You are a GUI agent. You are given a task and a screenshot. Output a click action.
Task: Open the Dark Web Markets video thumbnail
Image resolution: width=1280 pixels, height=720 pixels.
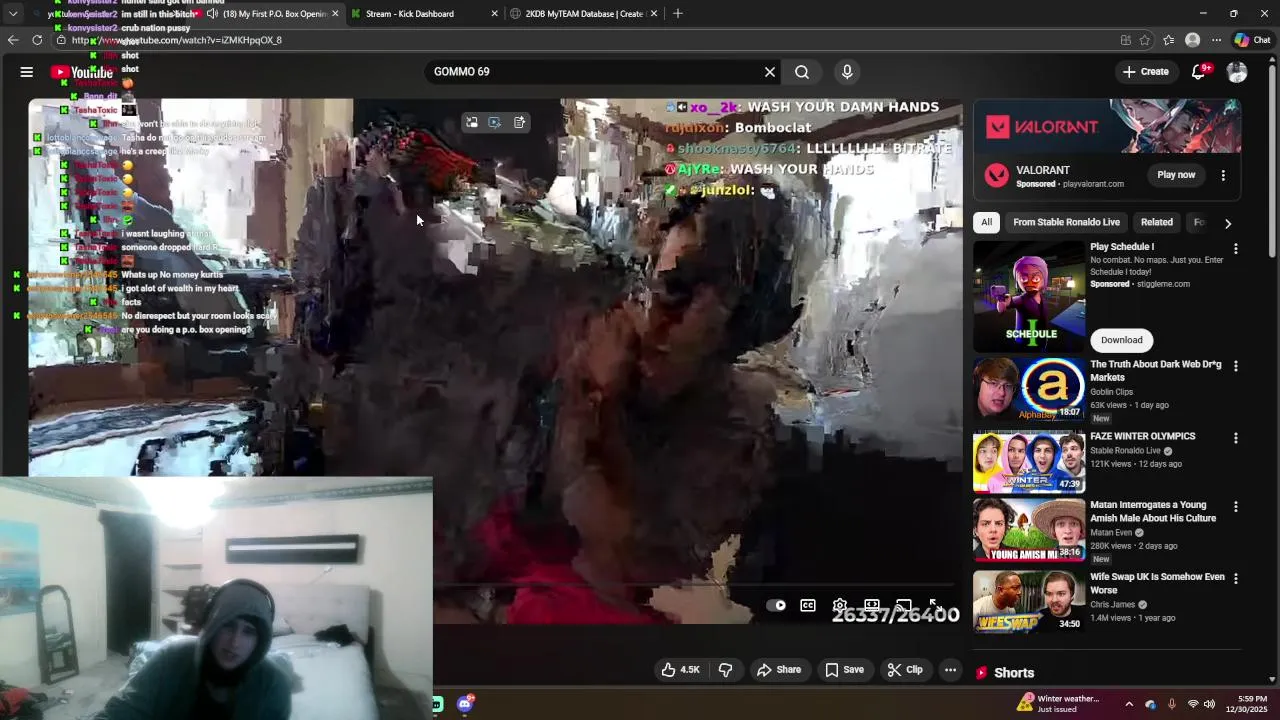[1029, 389]
